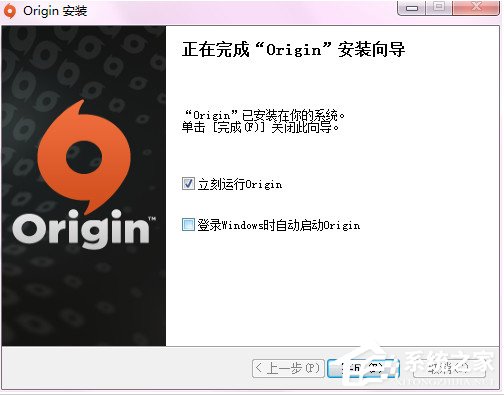Enable 登录Windows时自动启动Origin checkbox
Screen dimensions: 504x395
pyautogui.click(x=188, y=225)
